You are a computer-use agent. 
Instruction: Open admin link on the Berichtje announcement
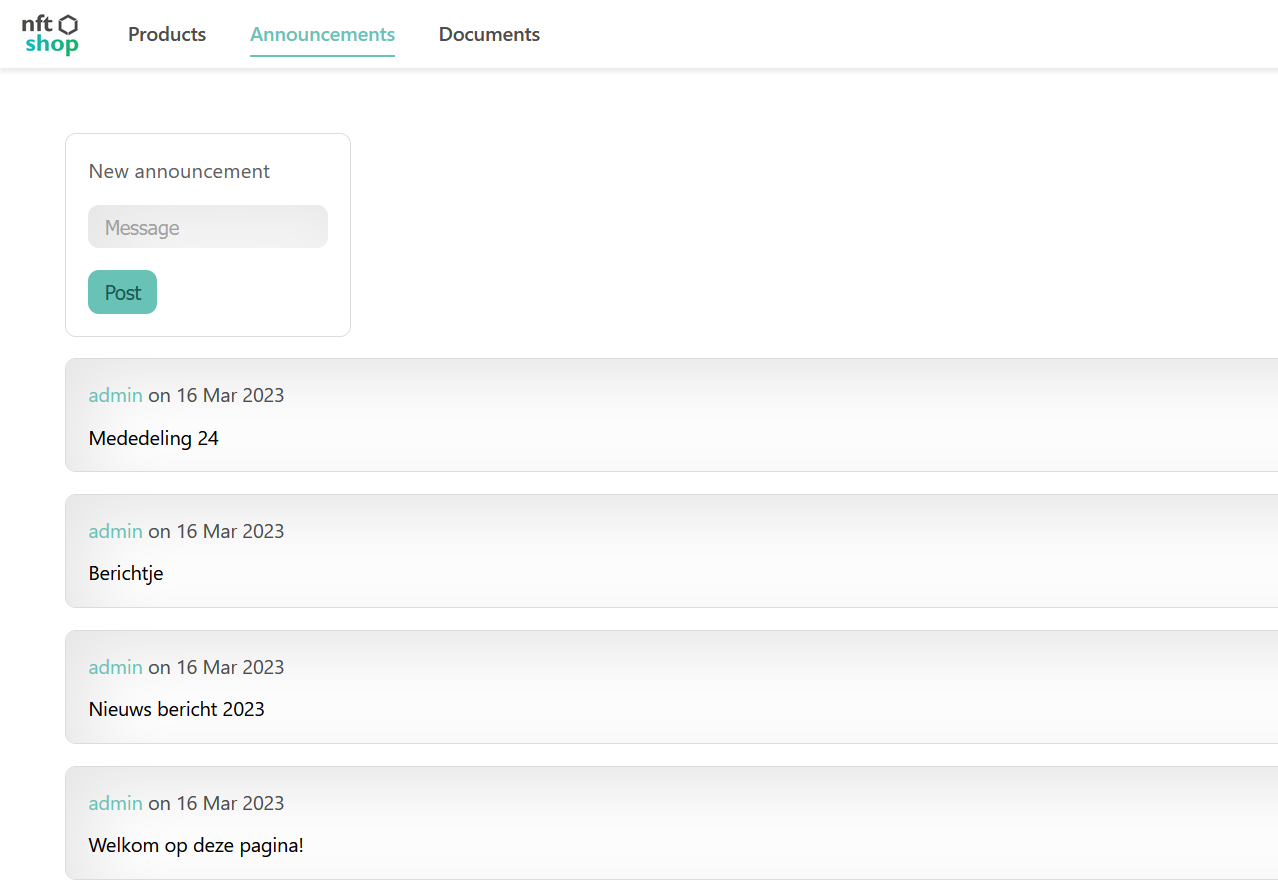pyautogui.click(x=115, y=531)
